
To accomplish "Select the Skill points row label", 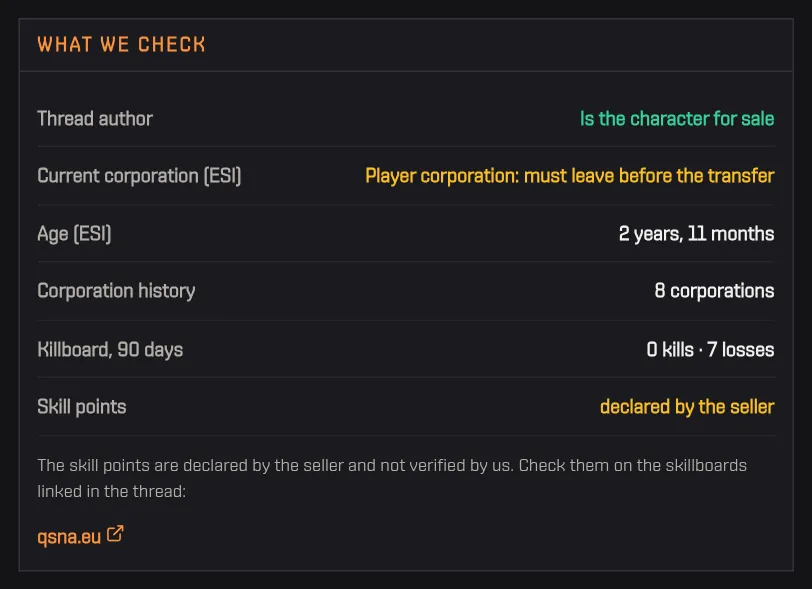I will click(82, 407).
